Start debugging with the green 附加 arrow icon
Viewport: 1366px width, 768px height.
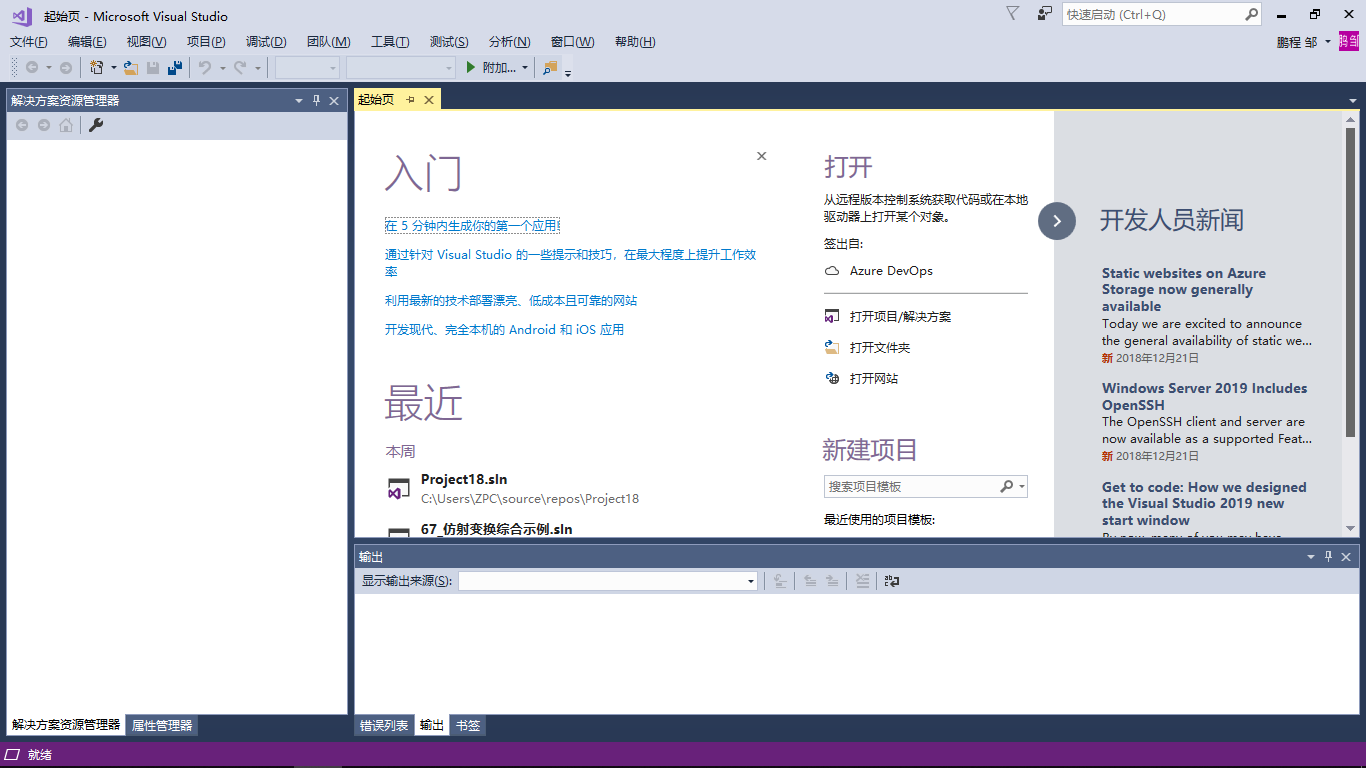coord(470,67)
